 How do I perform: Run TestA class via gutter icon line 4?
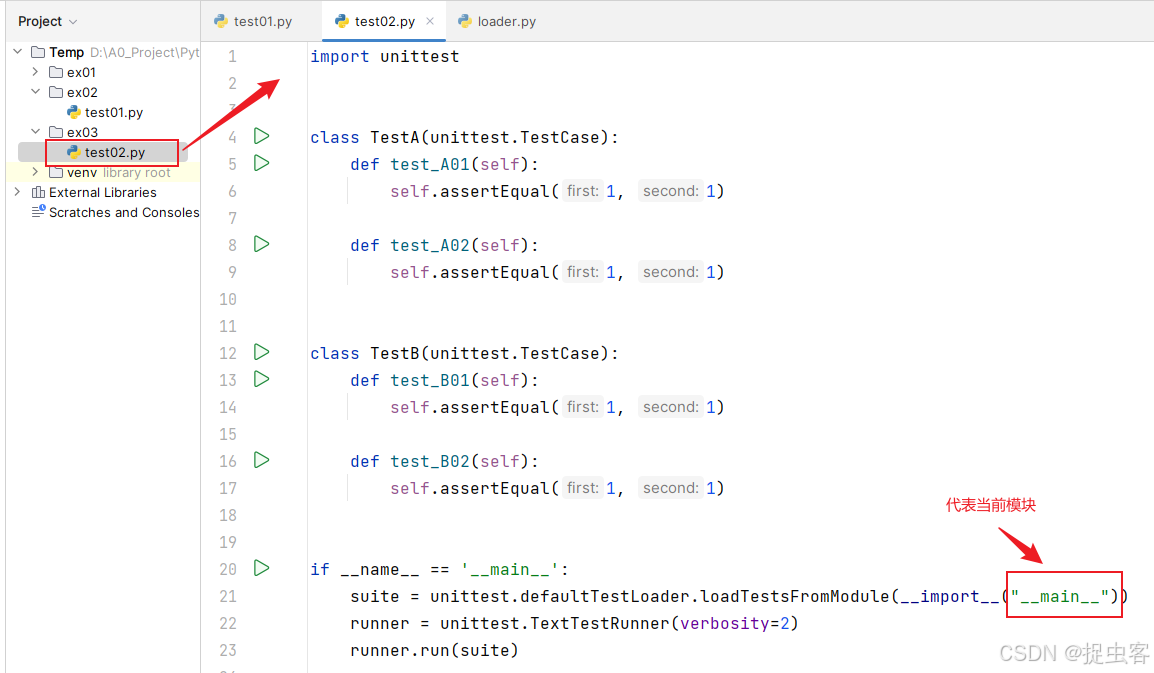(x=261, y=136)
